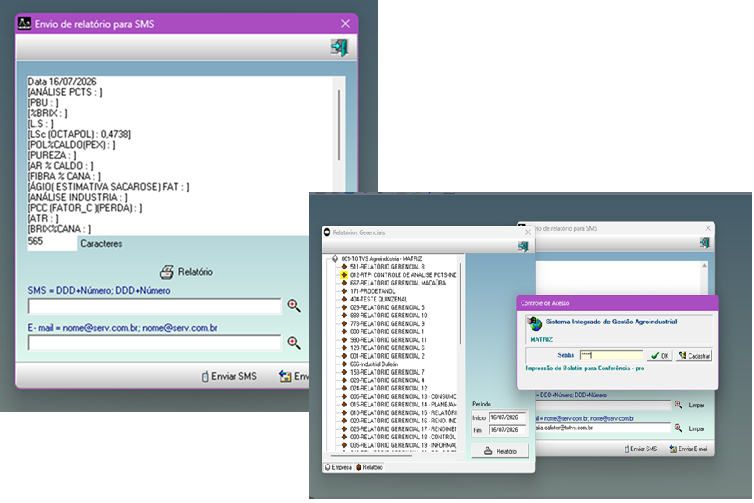Click the app icon in the large Envio de relatório title bar
The width and height of the screenshot is (754, 503).
24,23
